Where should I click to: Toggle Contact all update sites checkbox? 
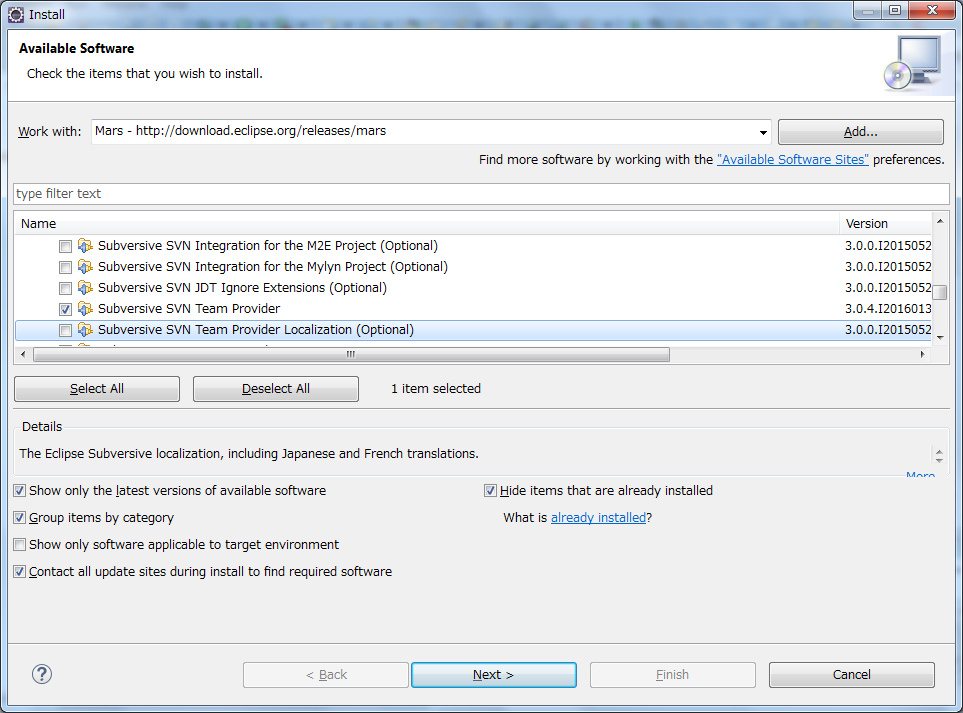pyautogui.click(x=20, y=572)
